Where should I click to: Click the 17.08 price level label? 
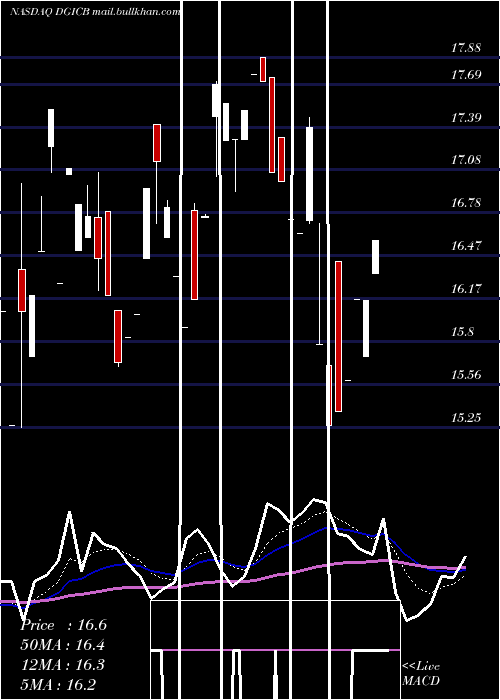tap(466, 159)
